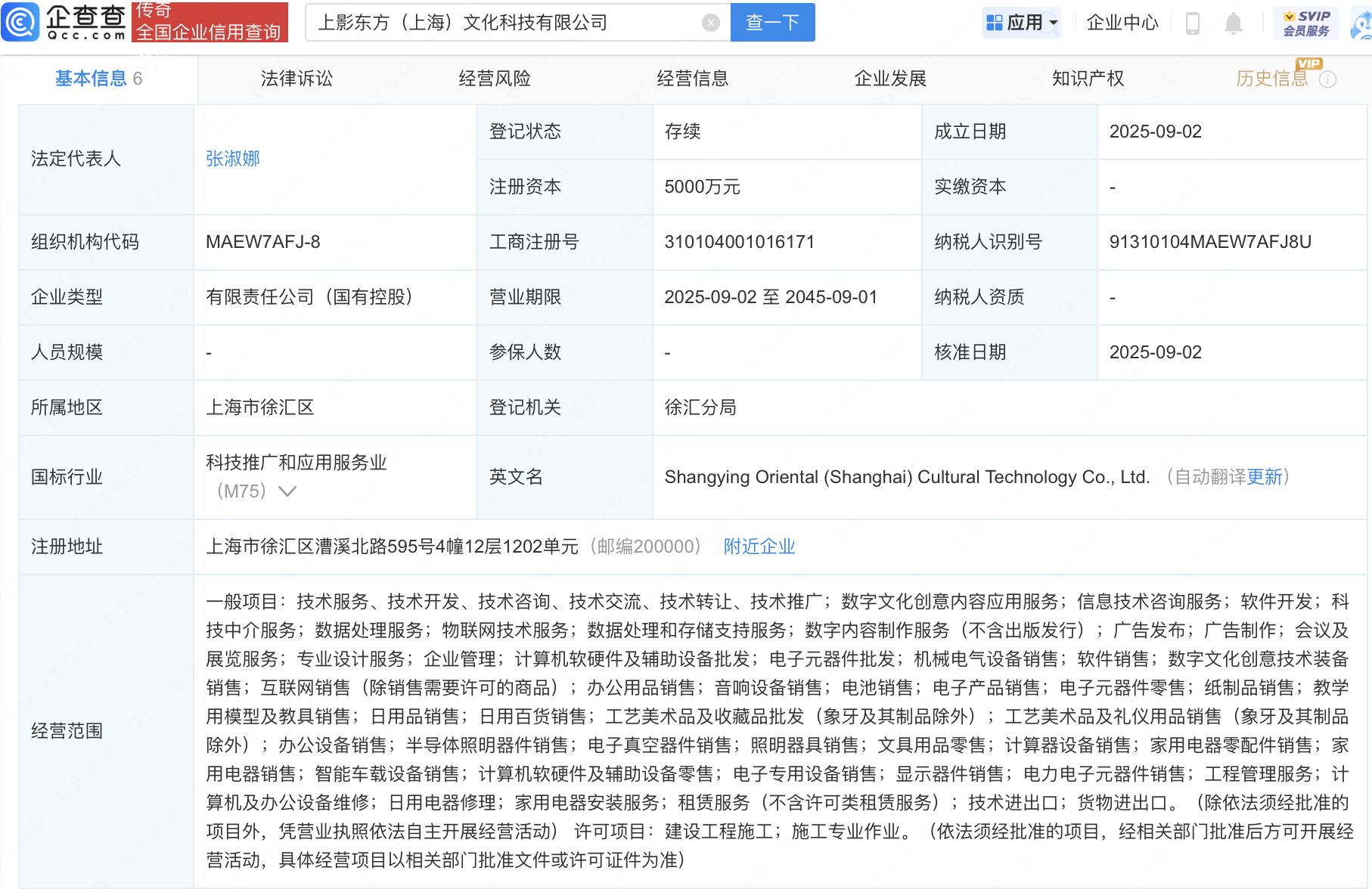Image resolution: width=1372 pixels, height=889 pixels.
Task: Click the 附近企业 link
Action: tap(759, 547)
